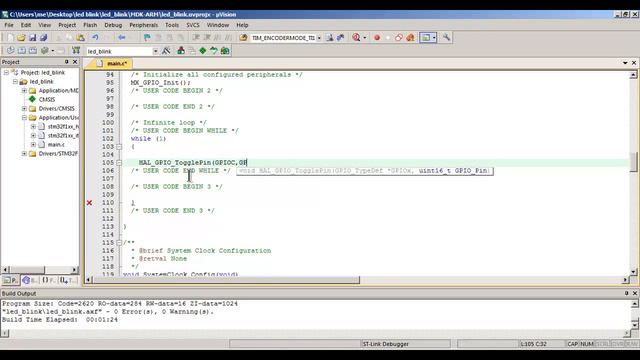Expand main.c dependencies in project tree

click(33, 144)
